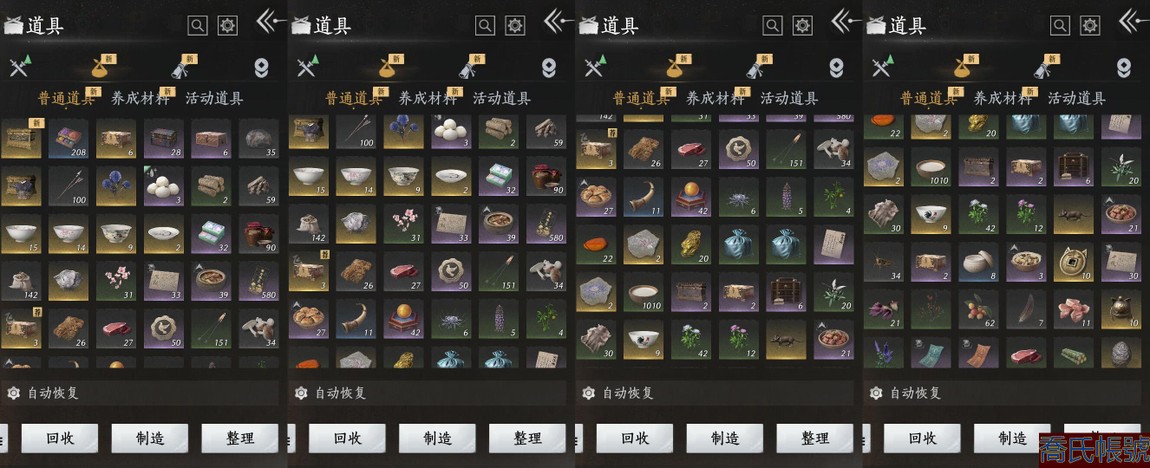Click the 回收 button in the second panel
The width and height of the screenshot is (1150, 468).
347,439
